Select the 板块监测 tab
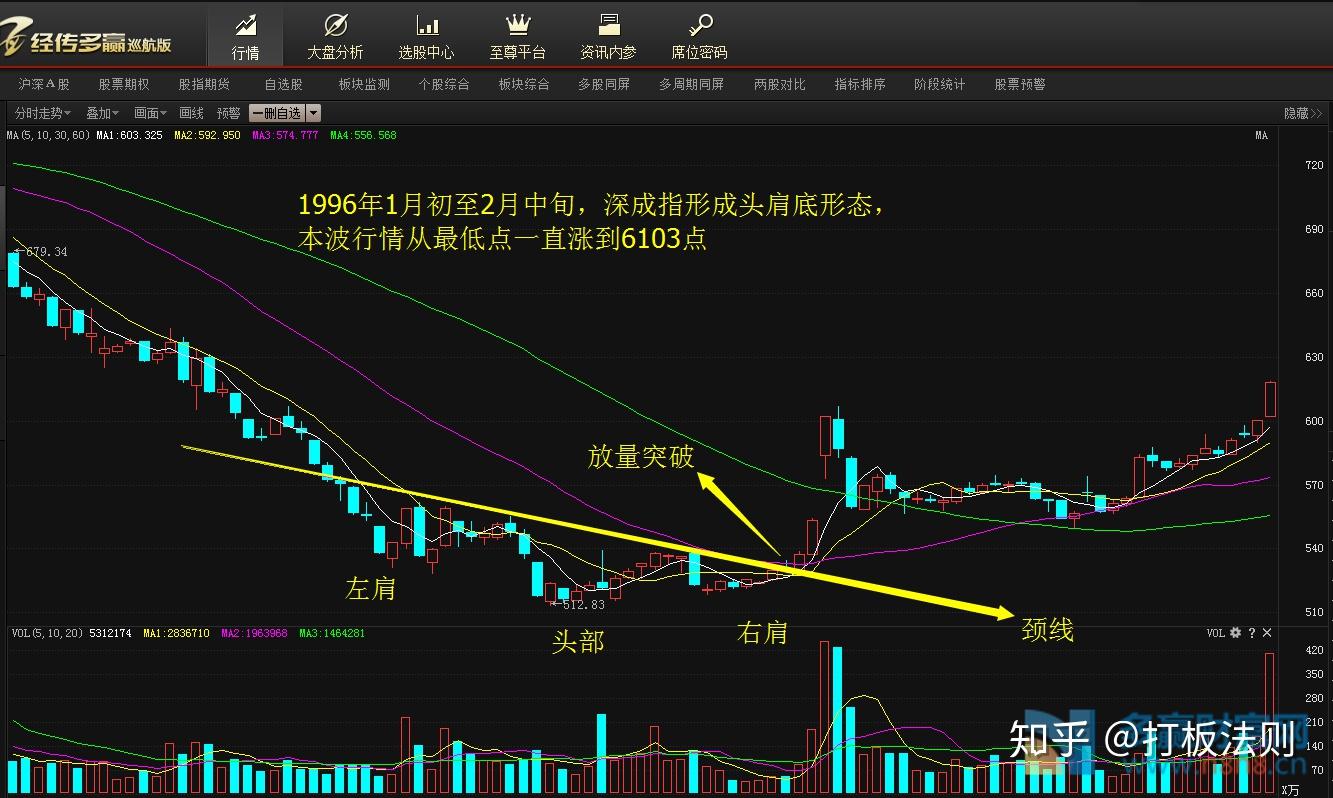The image size is (1333, 798). point(364,85)
